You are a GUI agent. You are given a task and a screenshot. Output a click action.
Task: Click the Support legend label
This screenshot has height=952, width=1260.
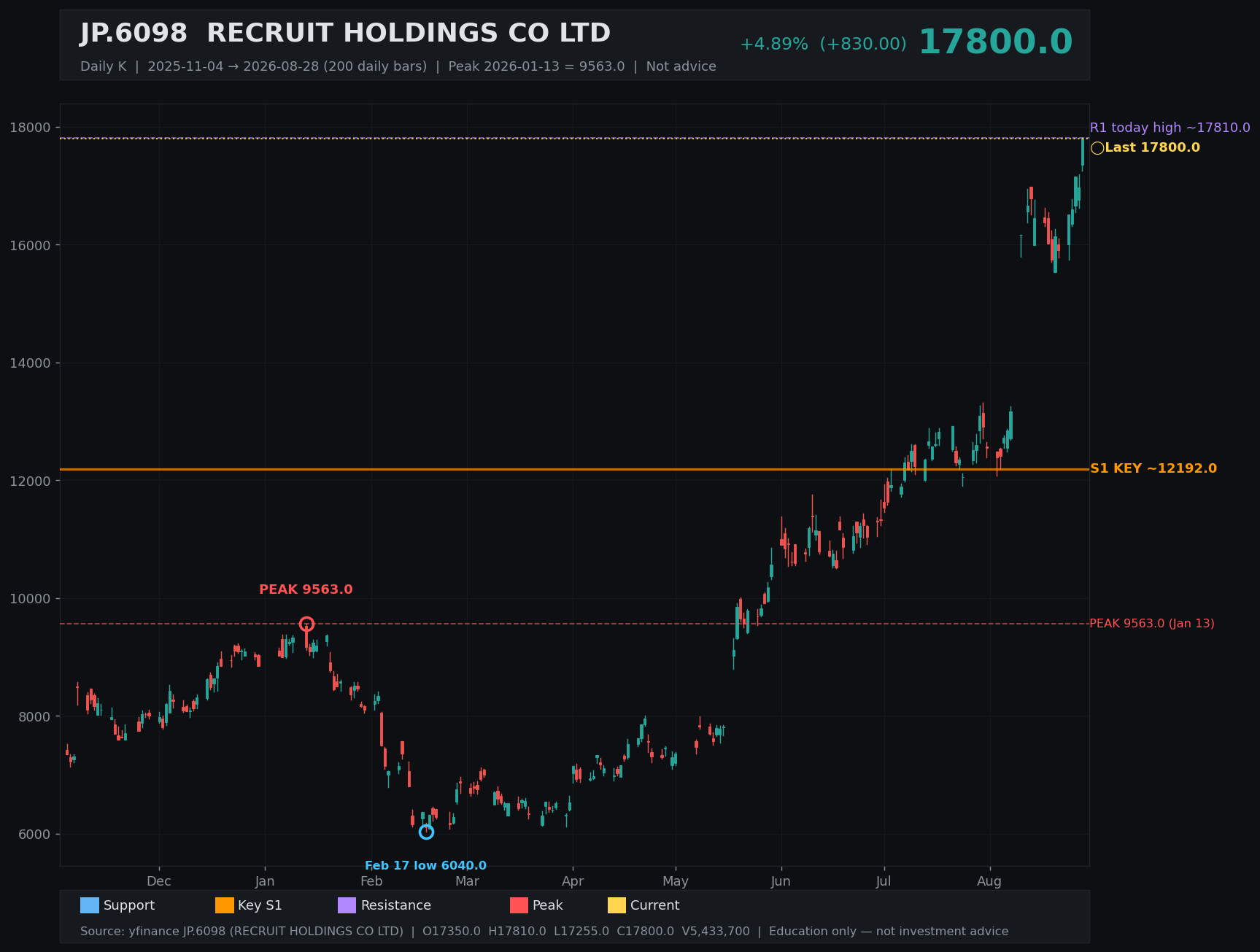129,905
